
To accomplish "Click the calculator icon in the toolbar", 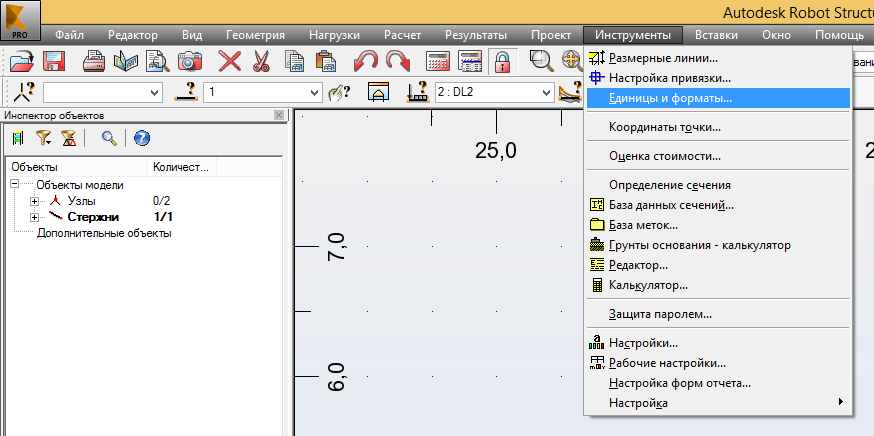I will 438,62.
